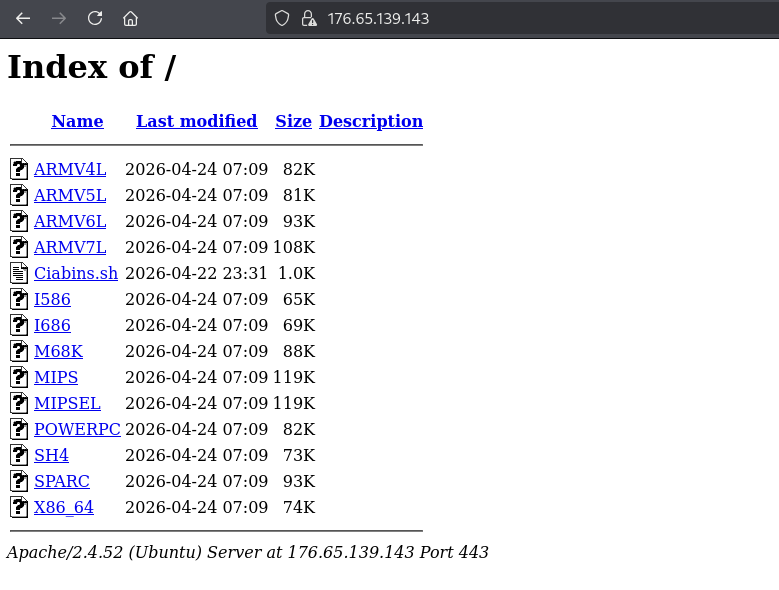Click the unknown-file icon beside ARMV5L
This screenshot has height=590, width=779.
pyautogui.click(x=19, y=195)
